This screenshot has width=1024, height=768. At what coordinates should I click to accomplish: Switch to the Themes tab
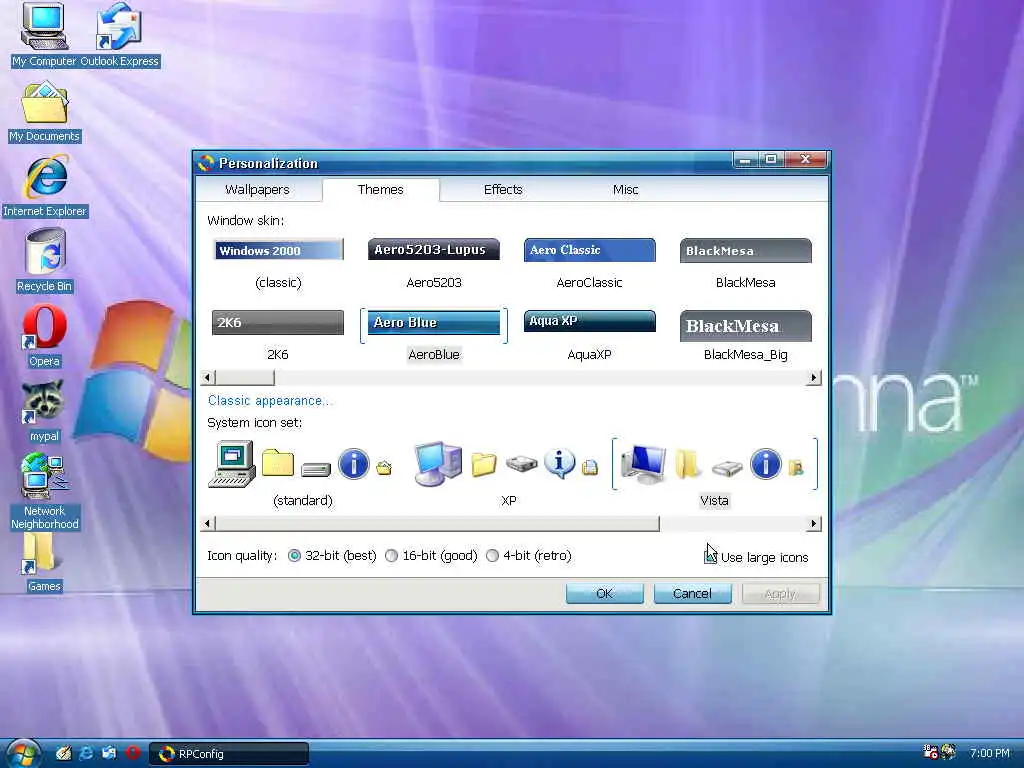tap(381, 189)
